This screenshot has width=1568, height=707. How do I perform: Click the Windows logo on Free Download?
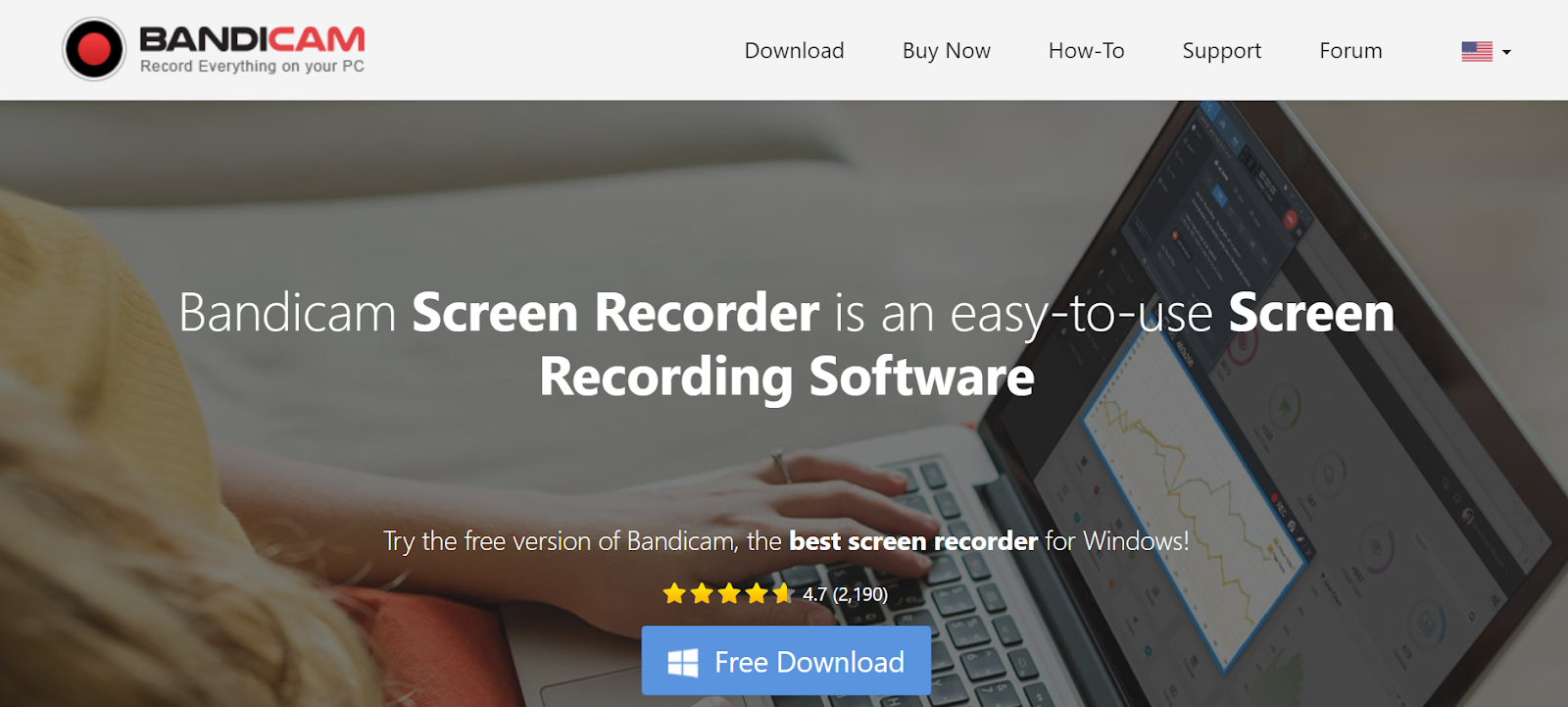pos(682,663)
